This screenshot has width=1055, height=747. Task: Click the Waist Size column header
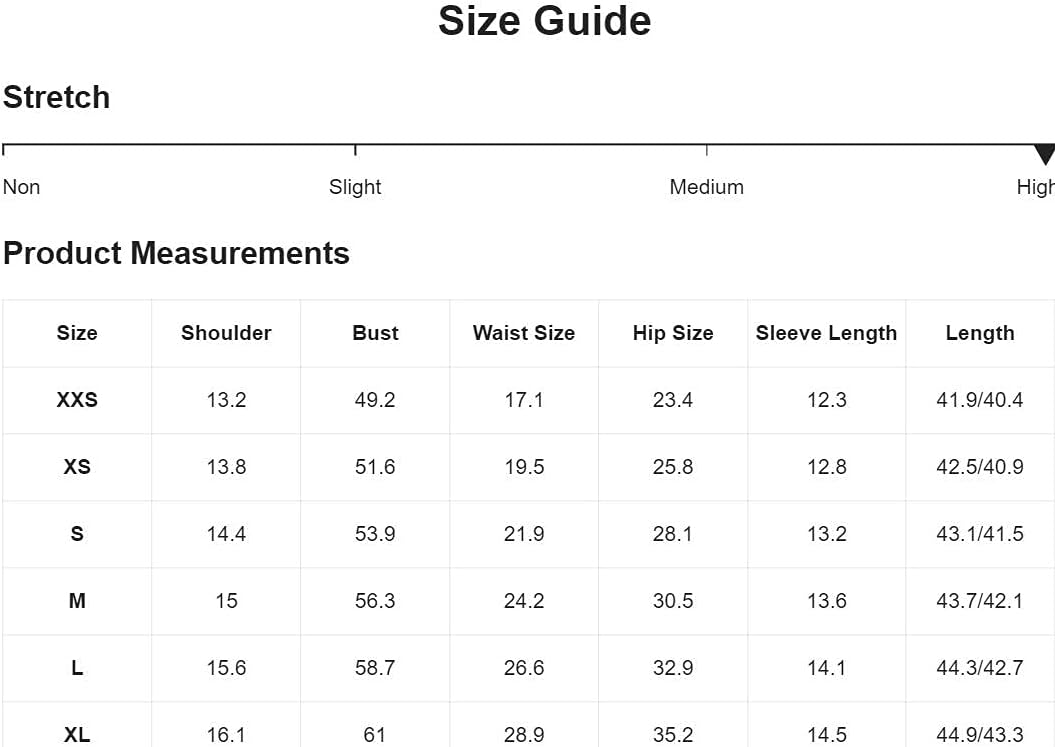524,332
